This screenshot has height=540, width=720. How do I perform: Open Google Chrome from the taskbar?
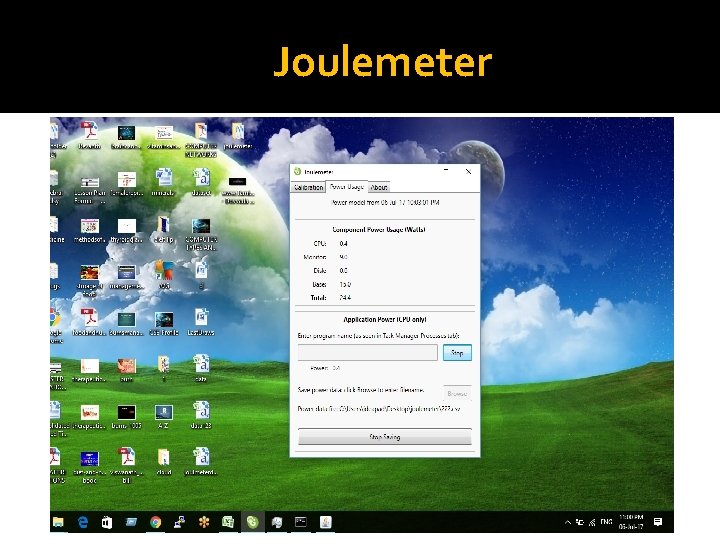[x=156, y=522]
